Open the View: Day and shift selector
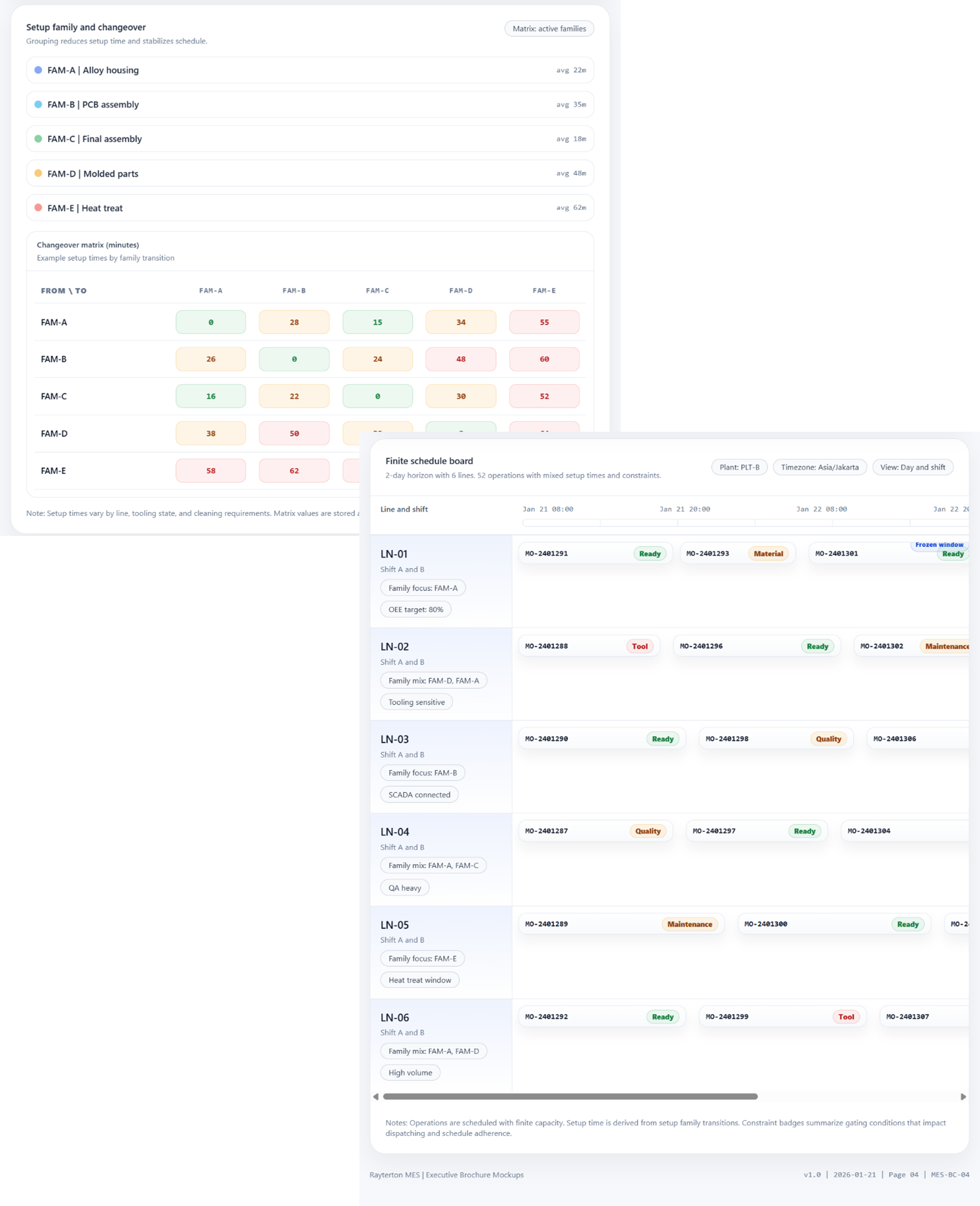980x1206 pixels. pyautogui.click(x=912, y=467)
